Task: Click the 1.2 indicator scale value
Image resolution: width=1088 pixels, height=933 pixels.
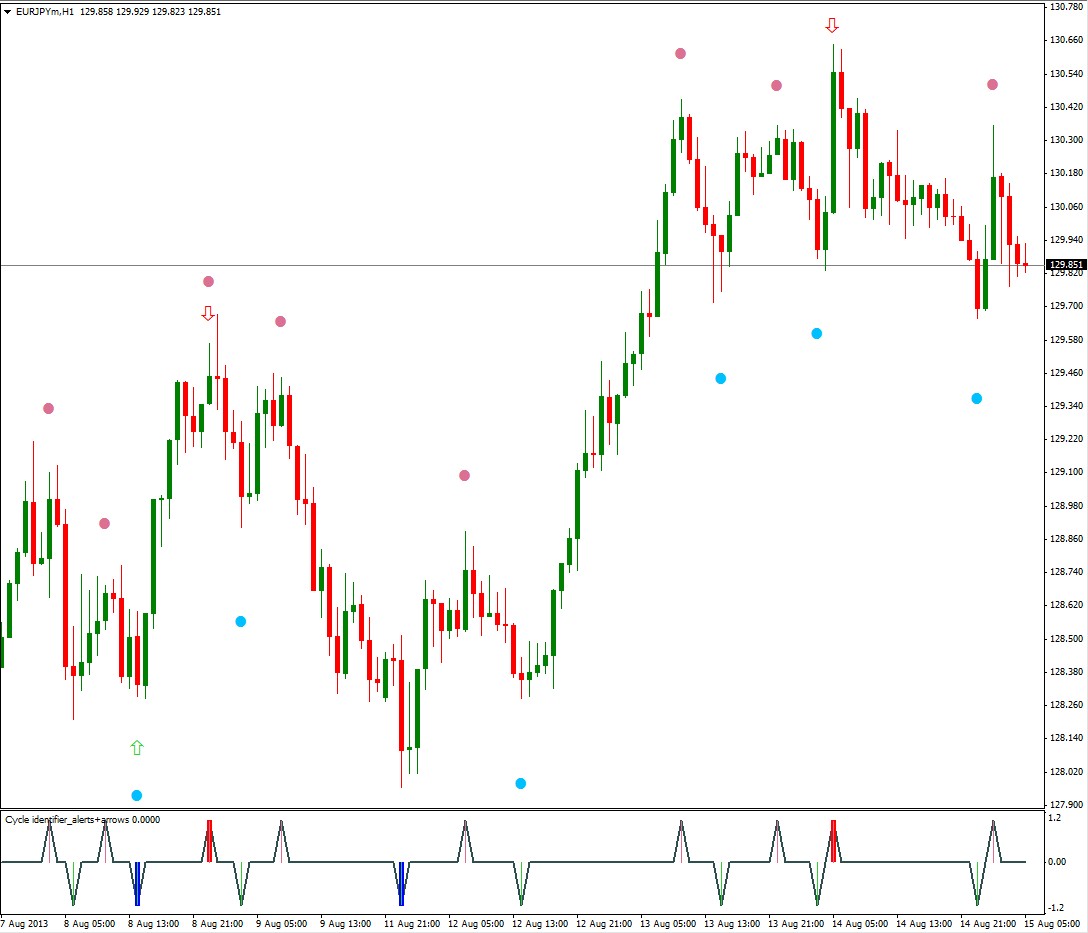Action: pyautogui.click(x=1055, y=818)
